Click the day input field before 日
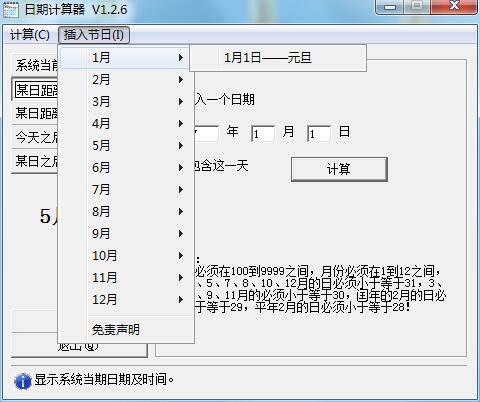 click(x=319, y=134)
